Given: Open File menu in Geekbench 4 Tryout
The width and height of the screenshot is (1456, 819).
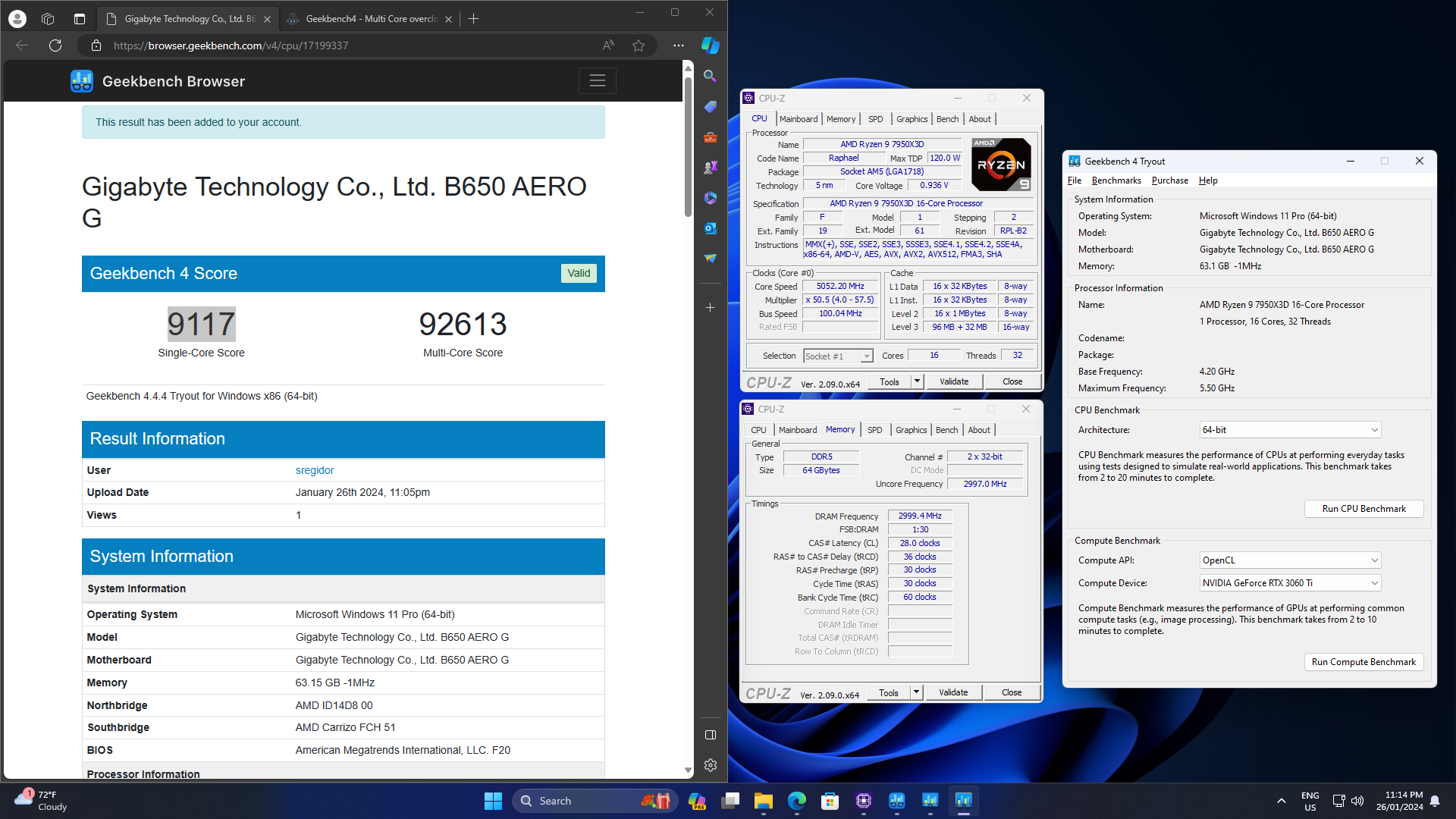Looking at the screenshot, I should click(1075, 180).
